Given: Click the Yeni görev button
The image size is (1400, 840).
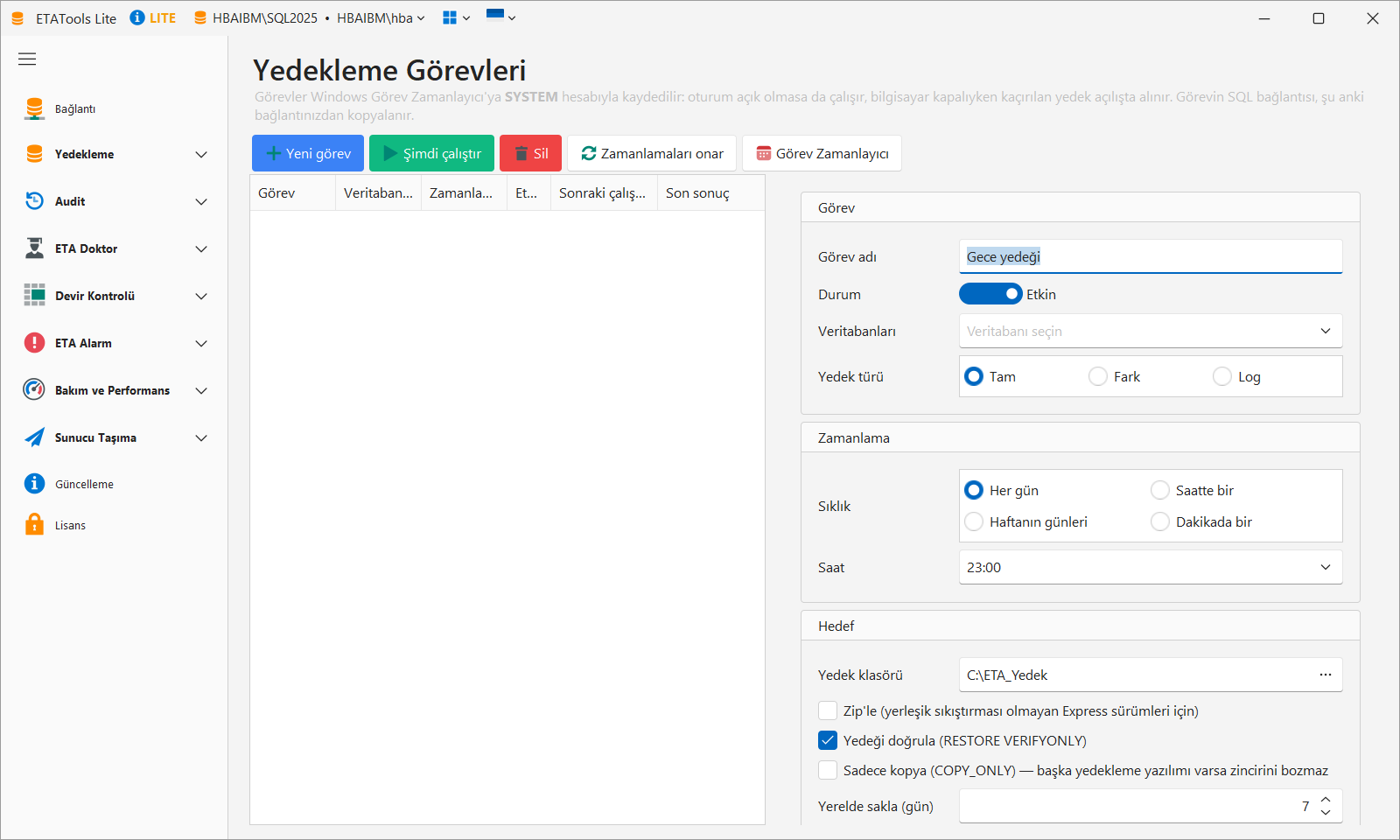Looking at the screenshot, I should click(x=308, y=153).
